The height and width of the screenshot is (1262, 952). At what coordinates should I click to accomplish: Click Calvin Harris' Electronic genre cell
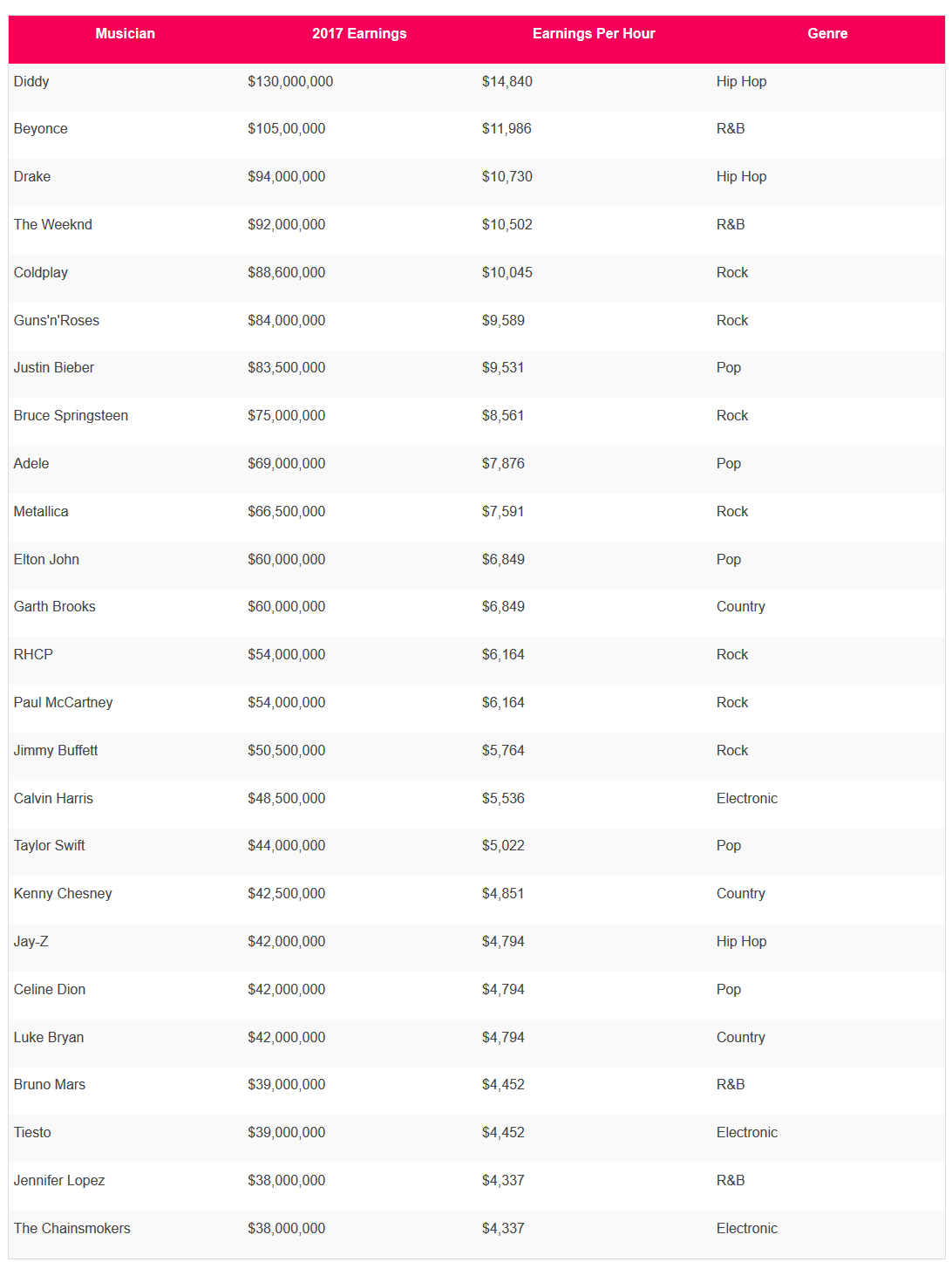[746, 799]
